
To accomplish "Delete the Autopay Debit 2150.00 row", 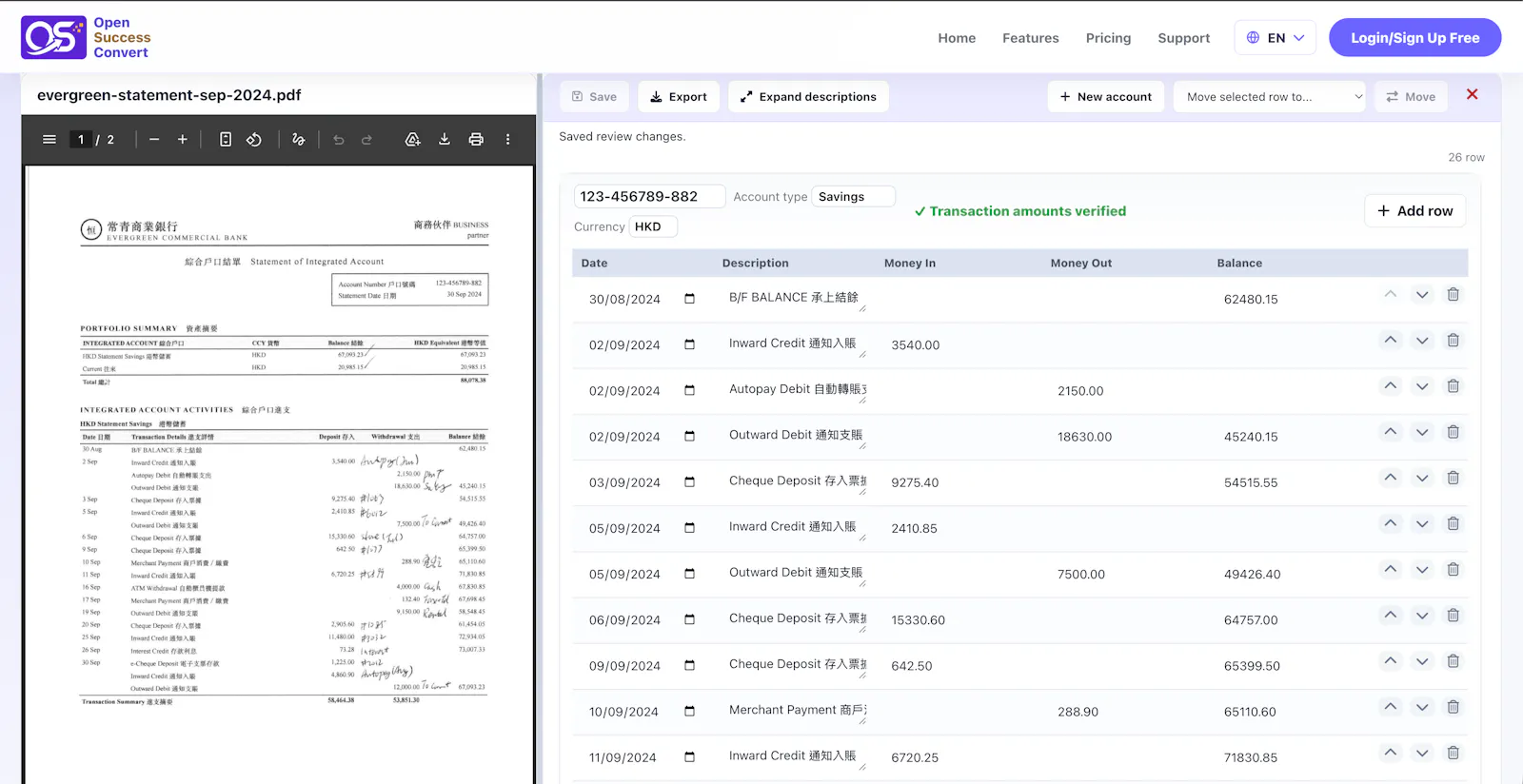I will coord(1454,386).
